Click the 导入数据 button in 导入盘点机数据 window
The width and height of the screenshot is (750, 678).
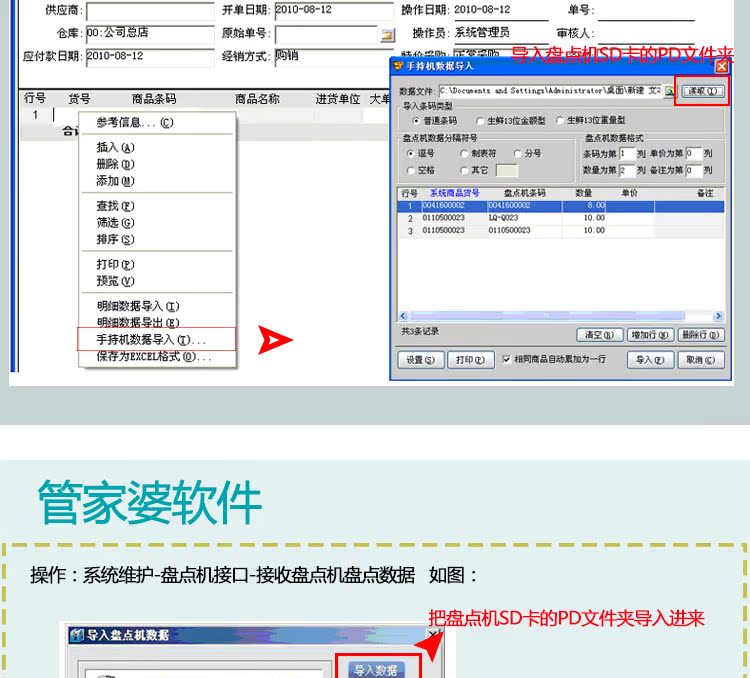tap(376, 670)
